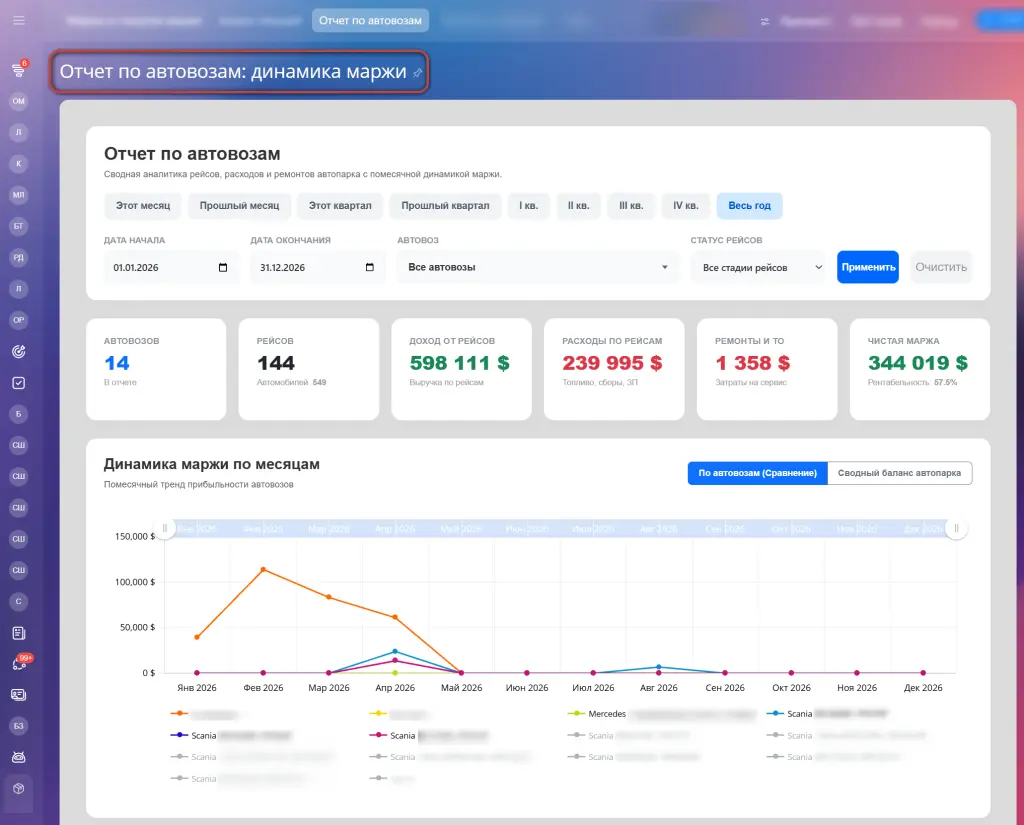Click the Дата окончания input 31.12.2026

coord(317,267)
